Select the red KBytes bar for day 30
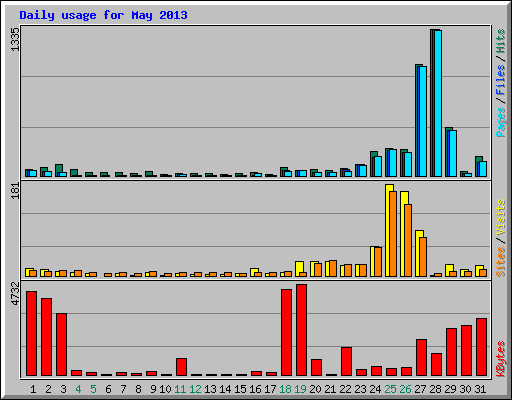Viewport: 512px width, 400px height. coord(466,350)
